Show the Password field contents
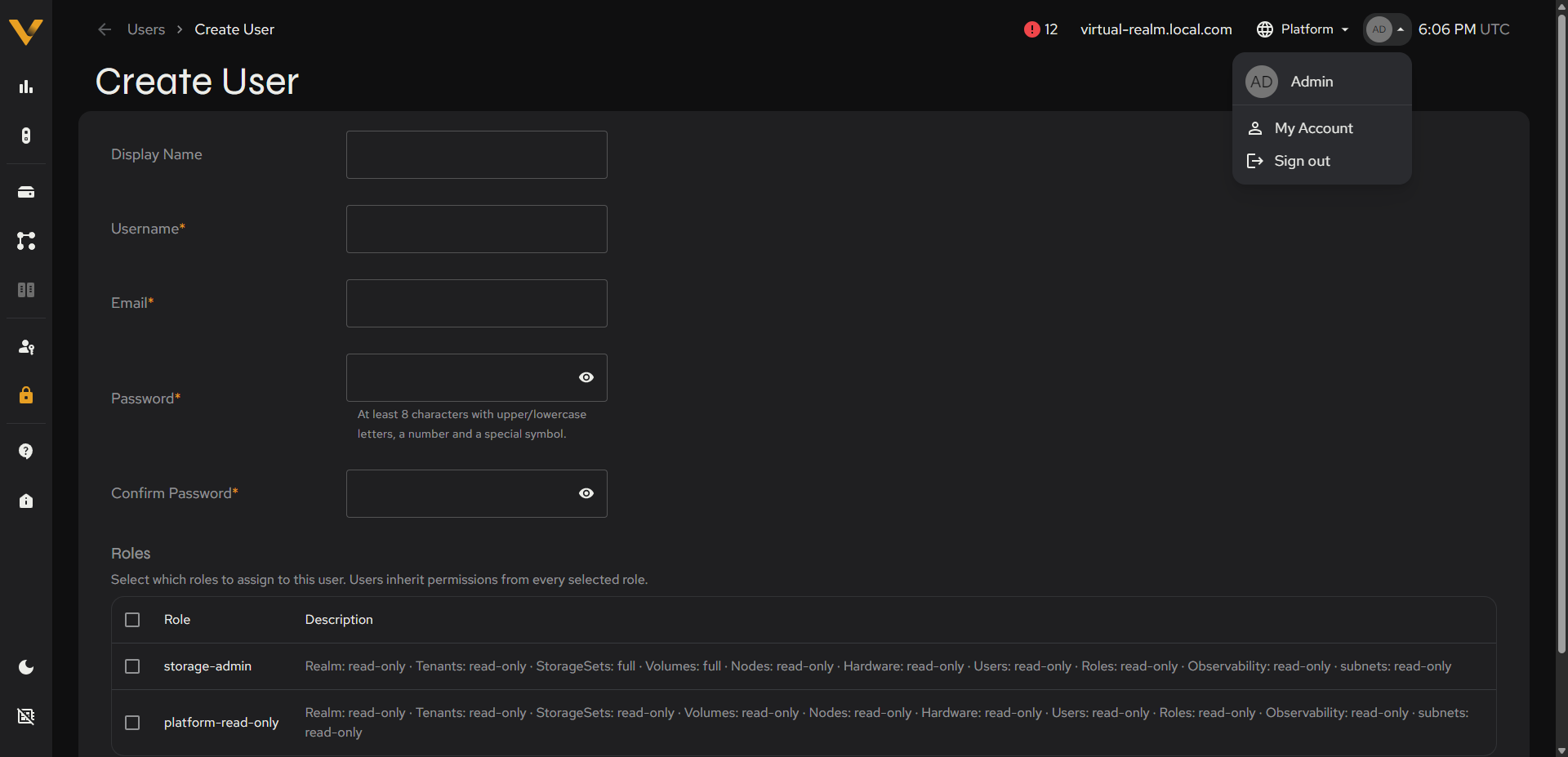Image resolution: width=1568 pixels, height=757 pixels. 586,377
